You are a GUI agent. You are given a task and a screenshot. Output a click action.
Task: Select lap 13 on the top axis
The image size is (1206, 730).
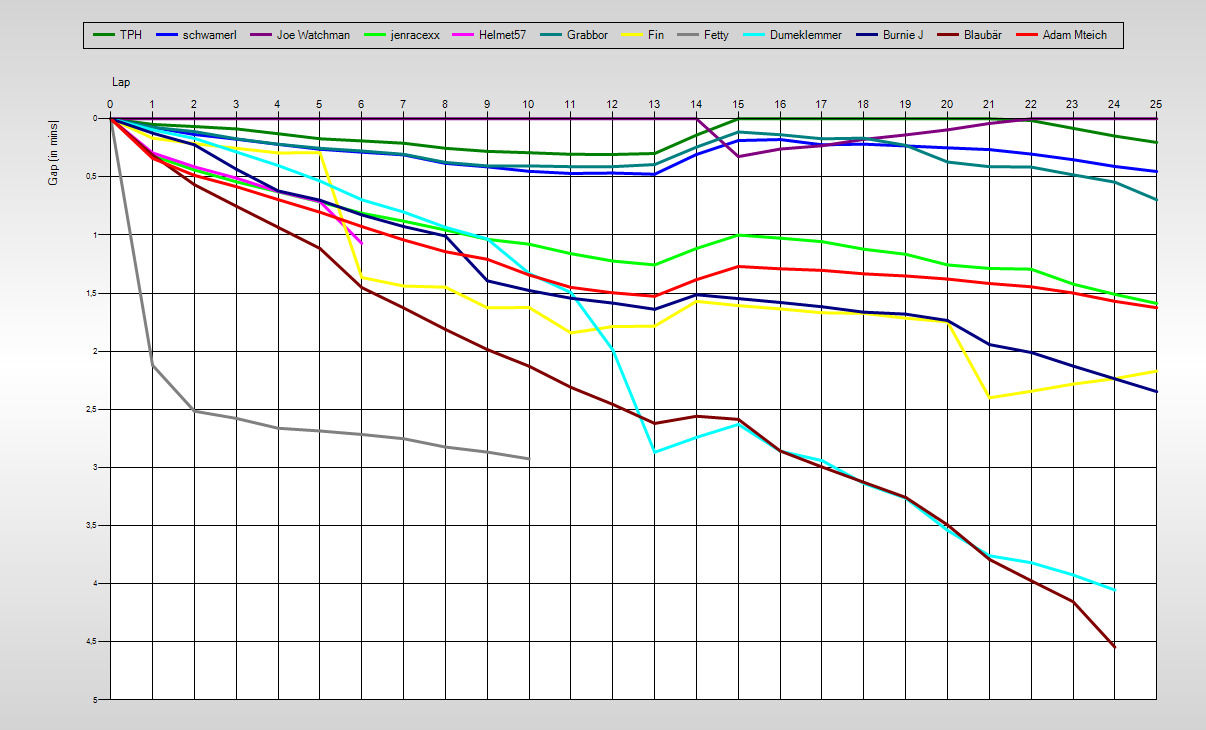click(654, 103)
